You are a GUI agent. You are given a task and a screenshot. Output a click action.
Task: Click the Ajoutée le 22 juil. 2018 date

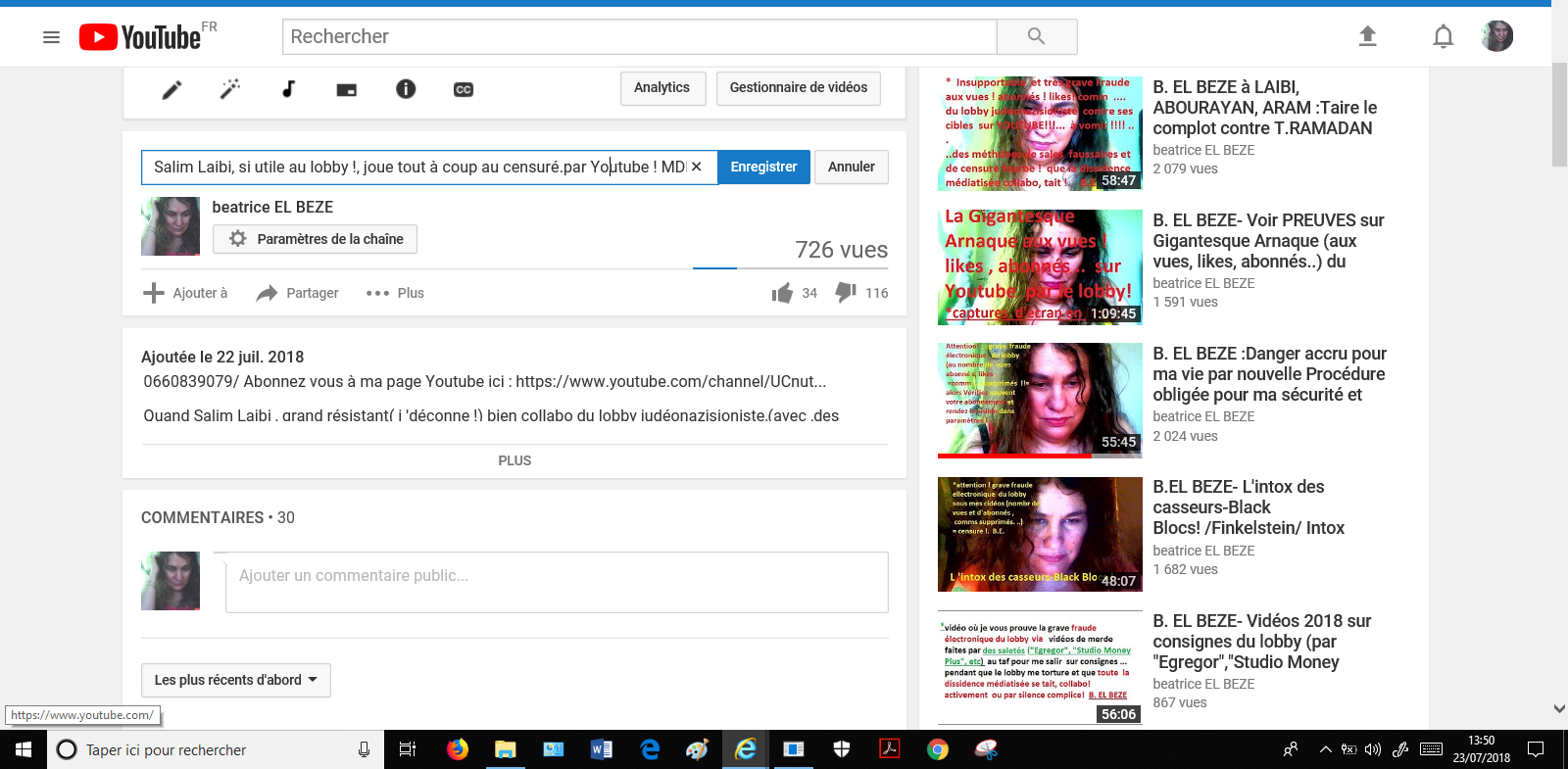click(222, 357)
